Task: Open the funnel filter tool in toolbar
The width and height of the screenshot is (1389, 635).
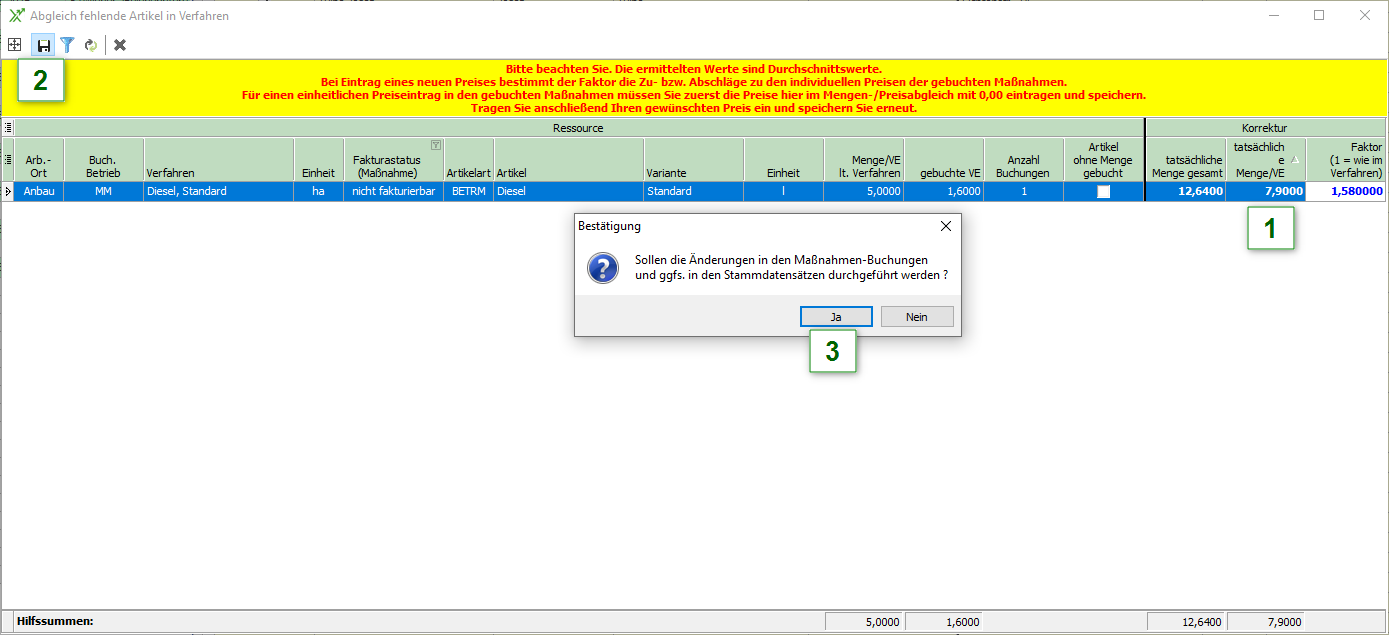Action: [x=67, y=45]
